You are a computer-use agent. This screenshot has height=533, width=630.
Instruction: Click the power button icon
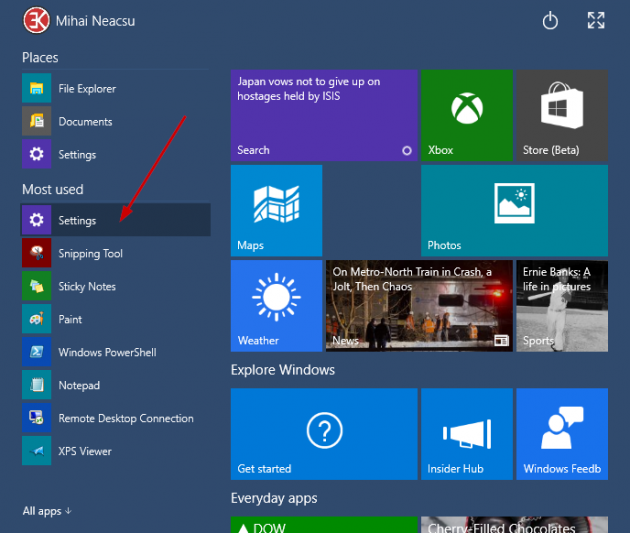coord(550,20)
